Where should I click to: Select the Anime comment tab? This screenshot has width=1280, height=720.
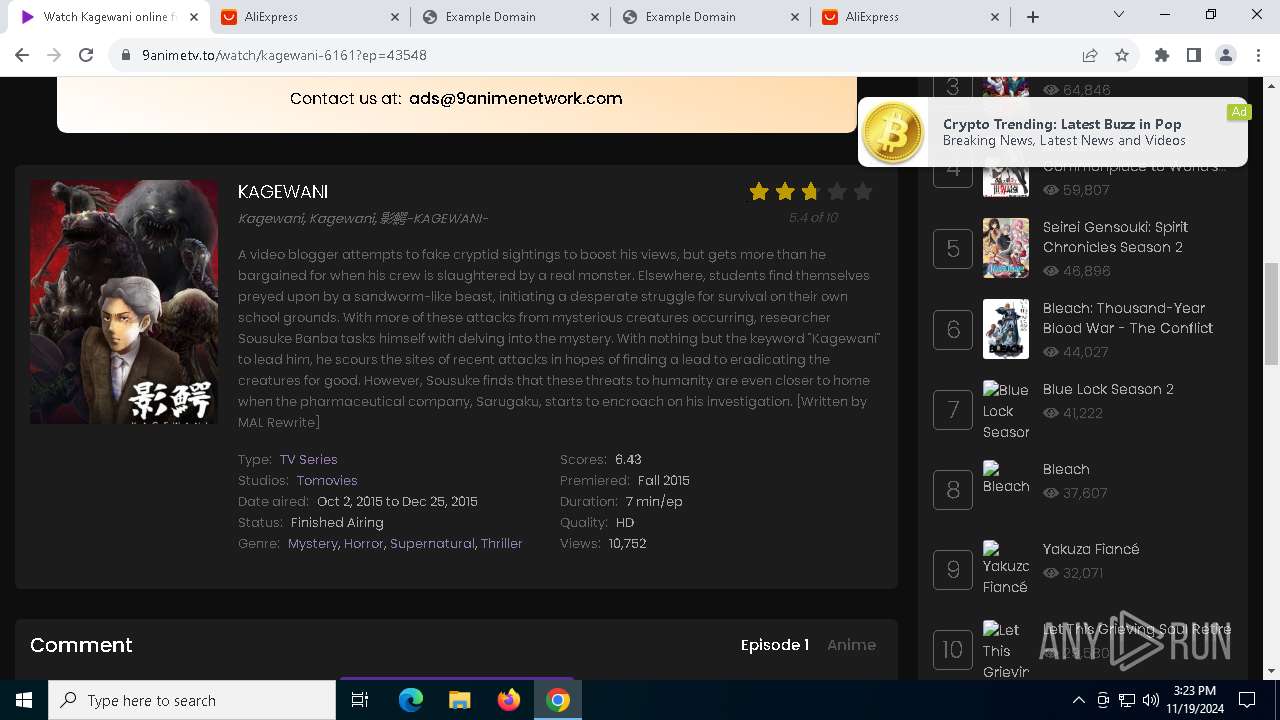(851, 645)
